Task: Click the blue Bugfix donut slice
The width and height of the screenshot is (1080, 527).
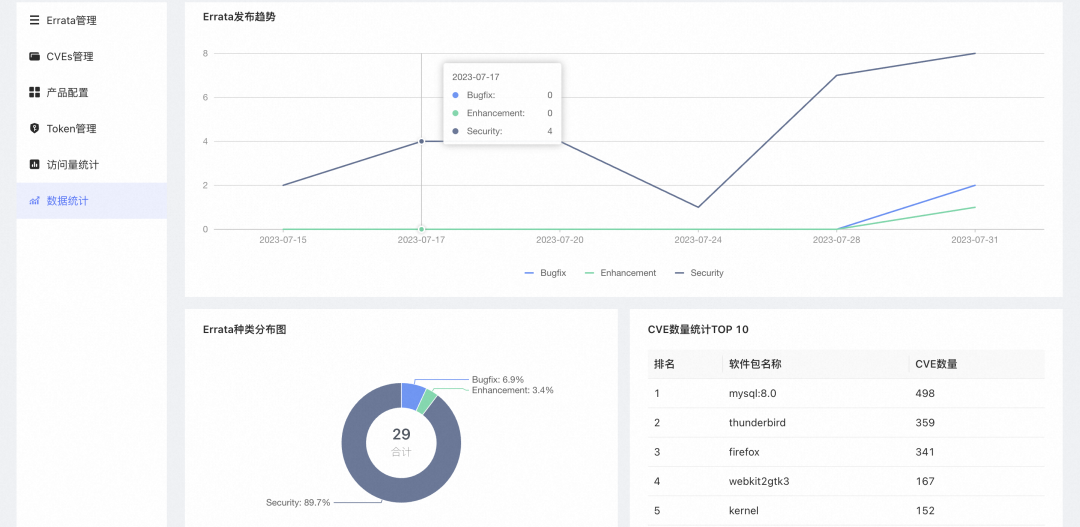Action: [413, 396]
